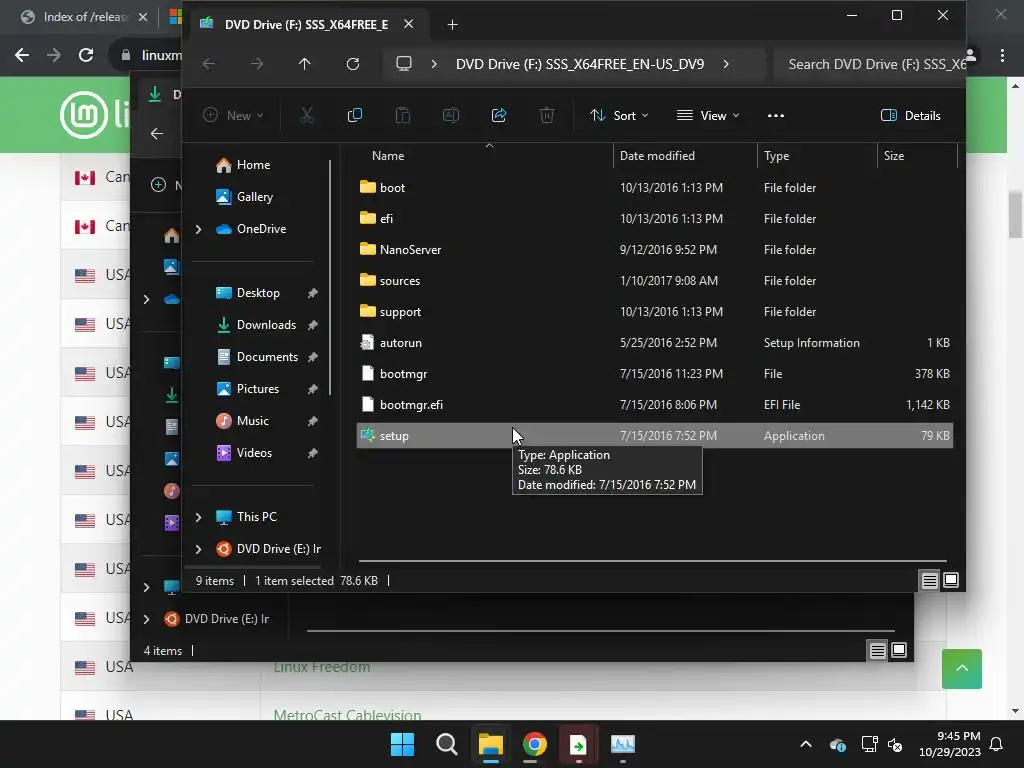Click the Copy icon in toolbar
This screenshot has height=768, width=1024.
pos(355,116)
